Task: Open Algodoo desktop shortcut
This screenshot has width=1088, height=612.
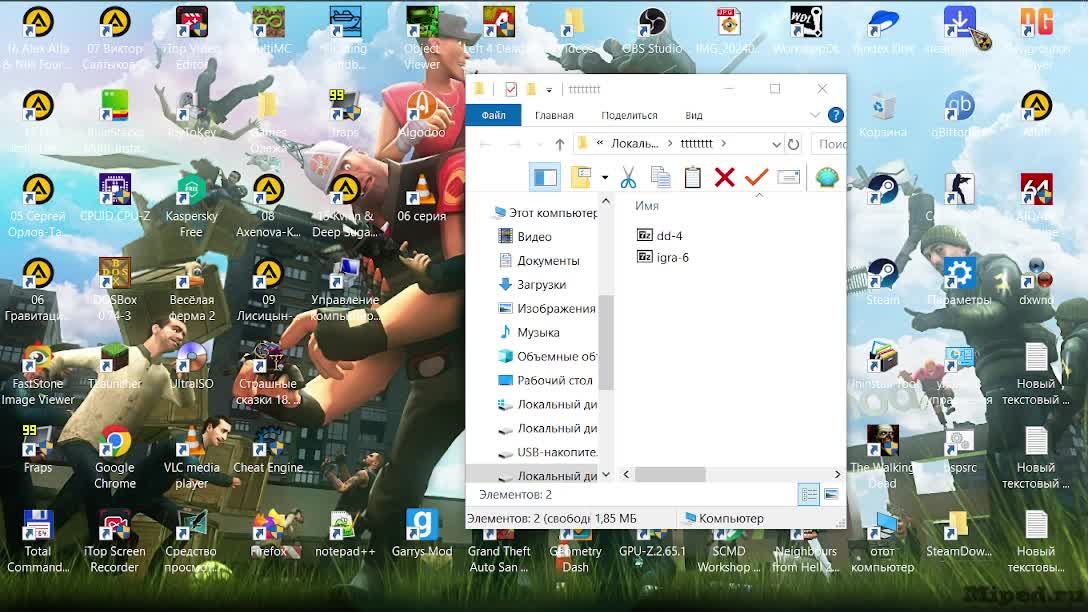Action: click(x=421, y=114)
